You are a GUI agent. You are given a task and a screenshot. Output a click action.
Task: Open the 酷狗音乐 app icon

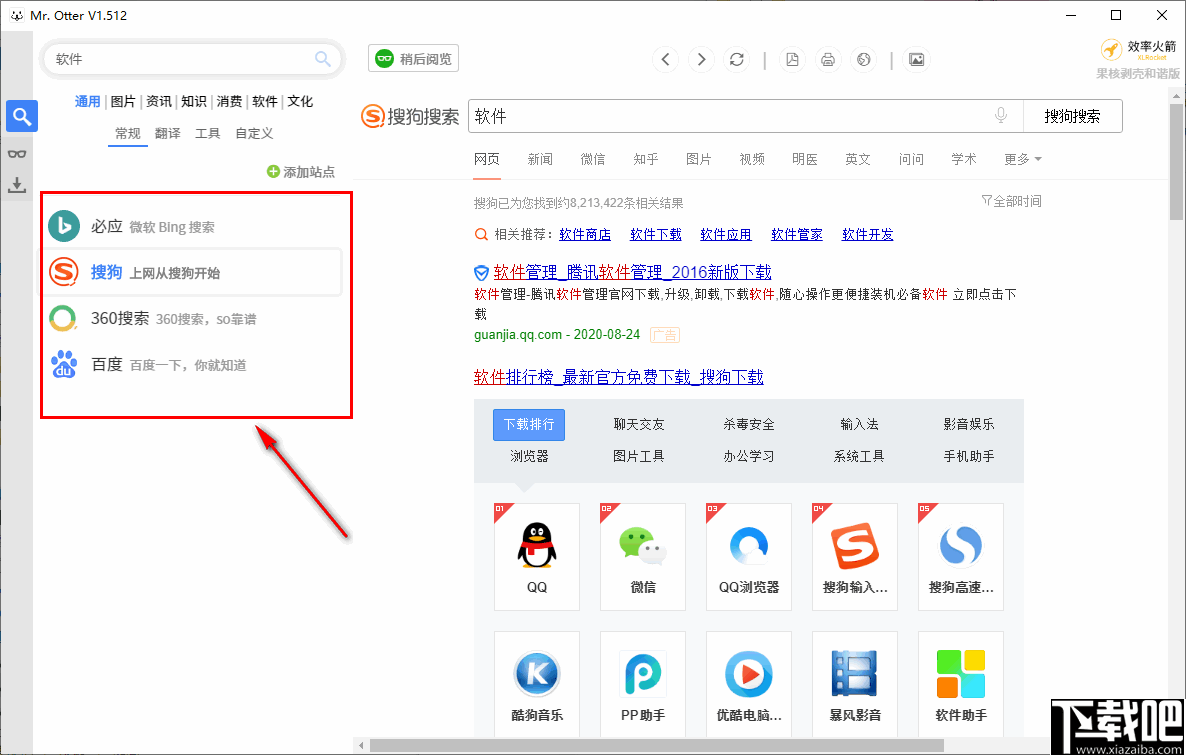pyautogui.click(x=537, y=674)
